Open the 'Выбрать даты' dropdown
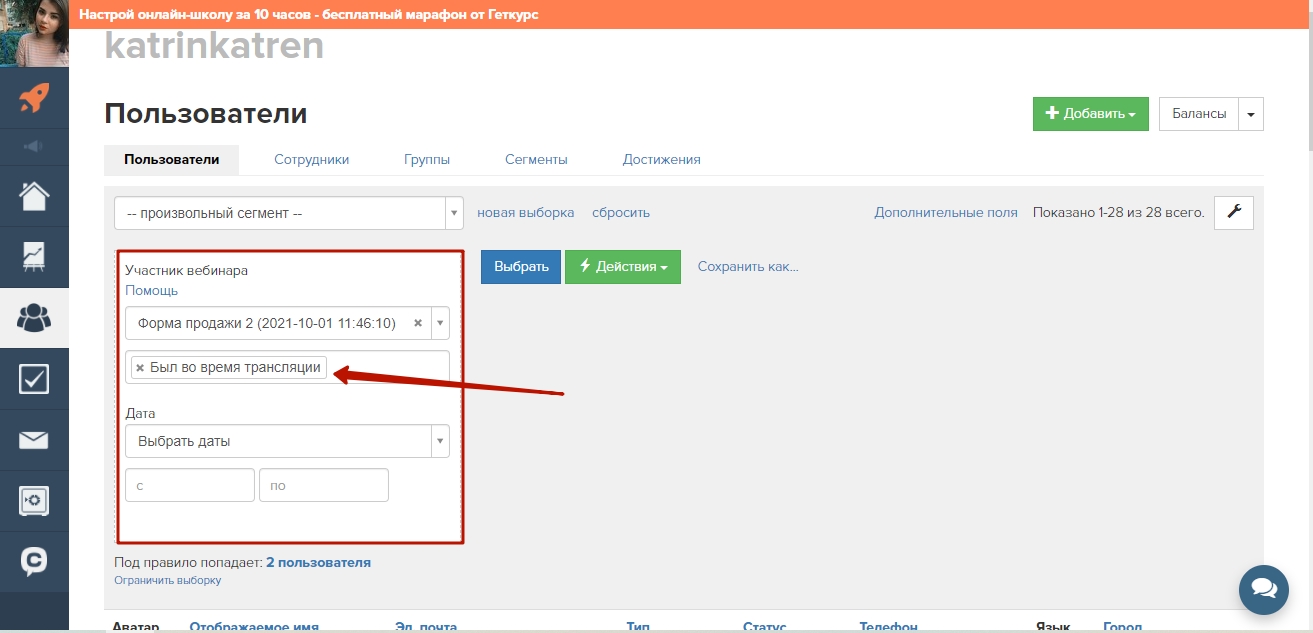Image resolution: width=1313 pixels, height=633 pixels. [440, 441]
